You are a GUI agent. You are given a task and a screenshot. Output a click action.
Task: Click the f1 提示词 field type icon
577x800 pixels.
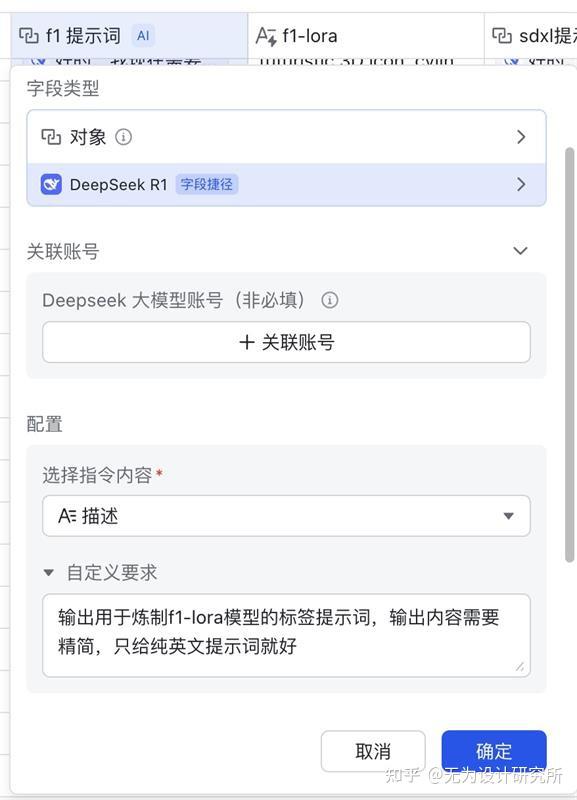(x=27, y=33)
